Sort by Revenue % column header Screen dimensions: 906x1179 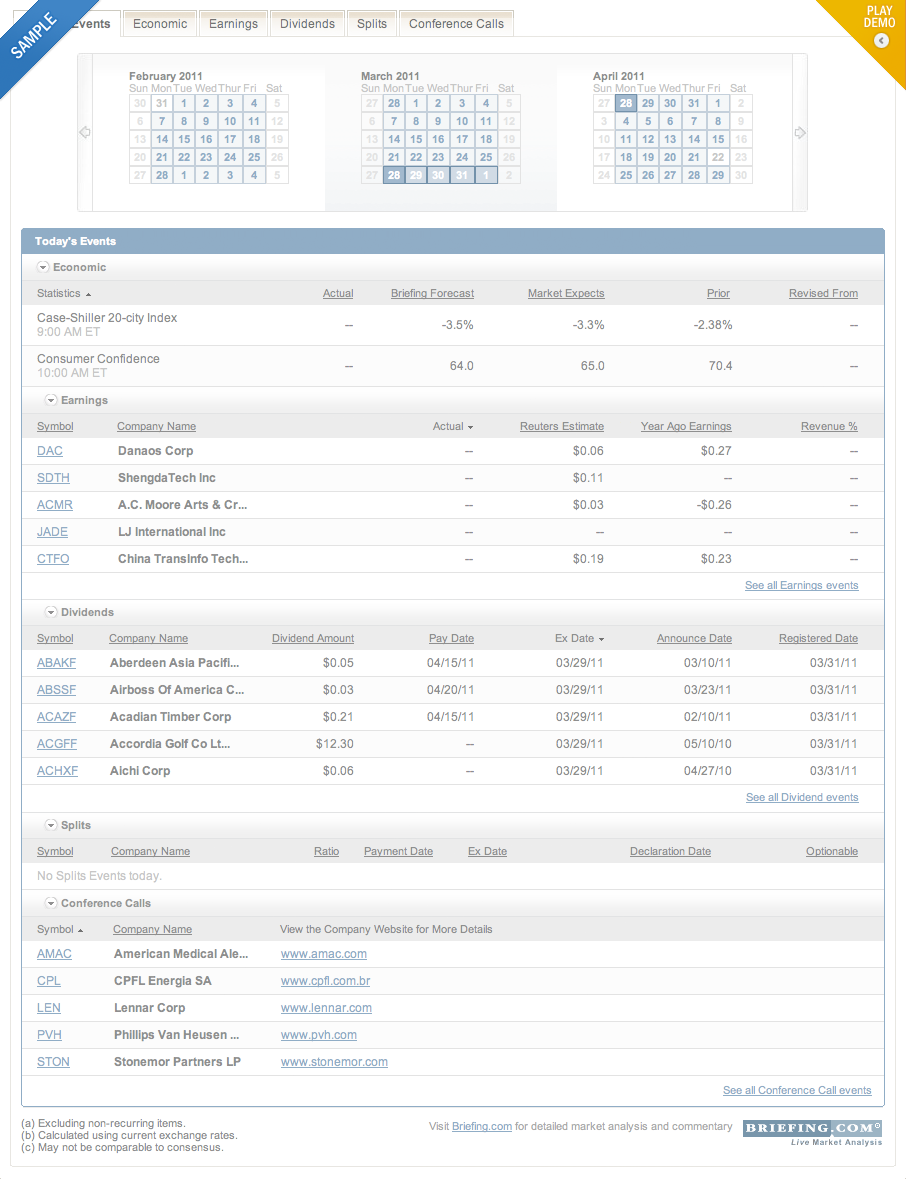tap(829, 426)
